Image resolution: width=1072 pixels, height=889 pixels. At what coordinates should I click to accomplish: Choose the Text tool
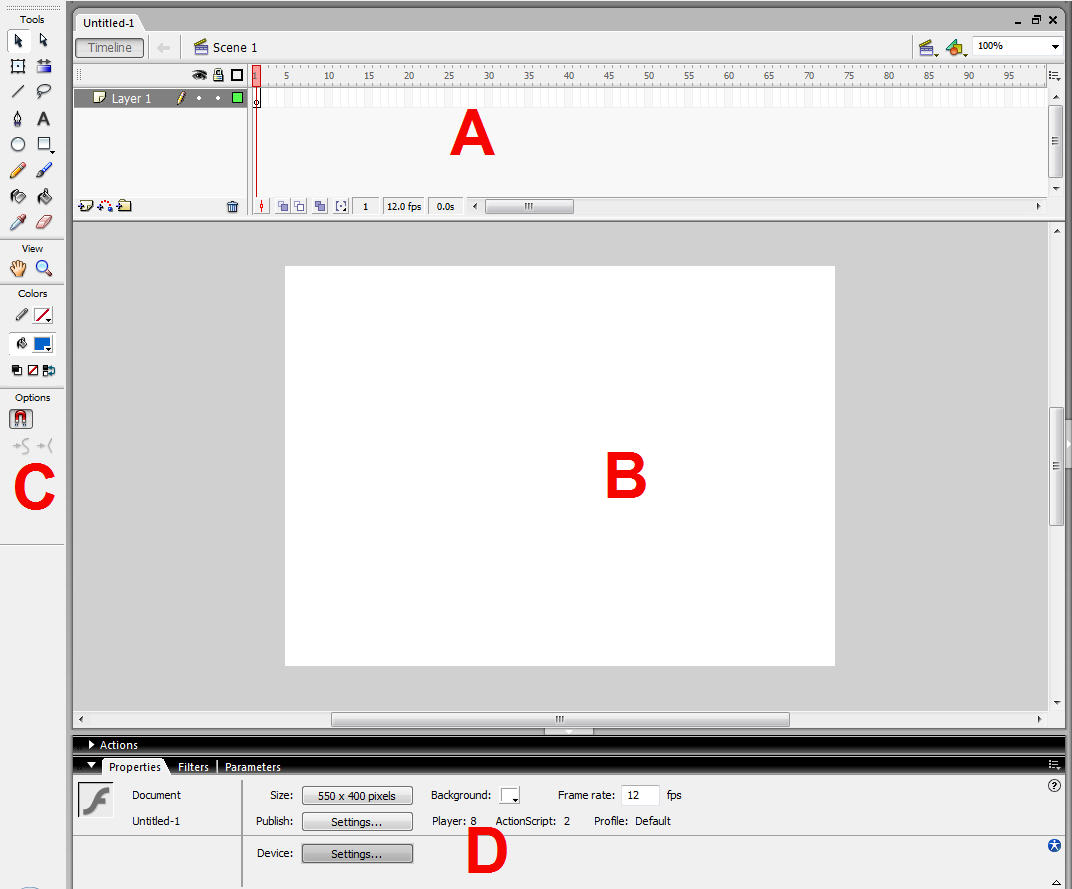44,118
